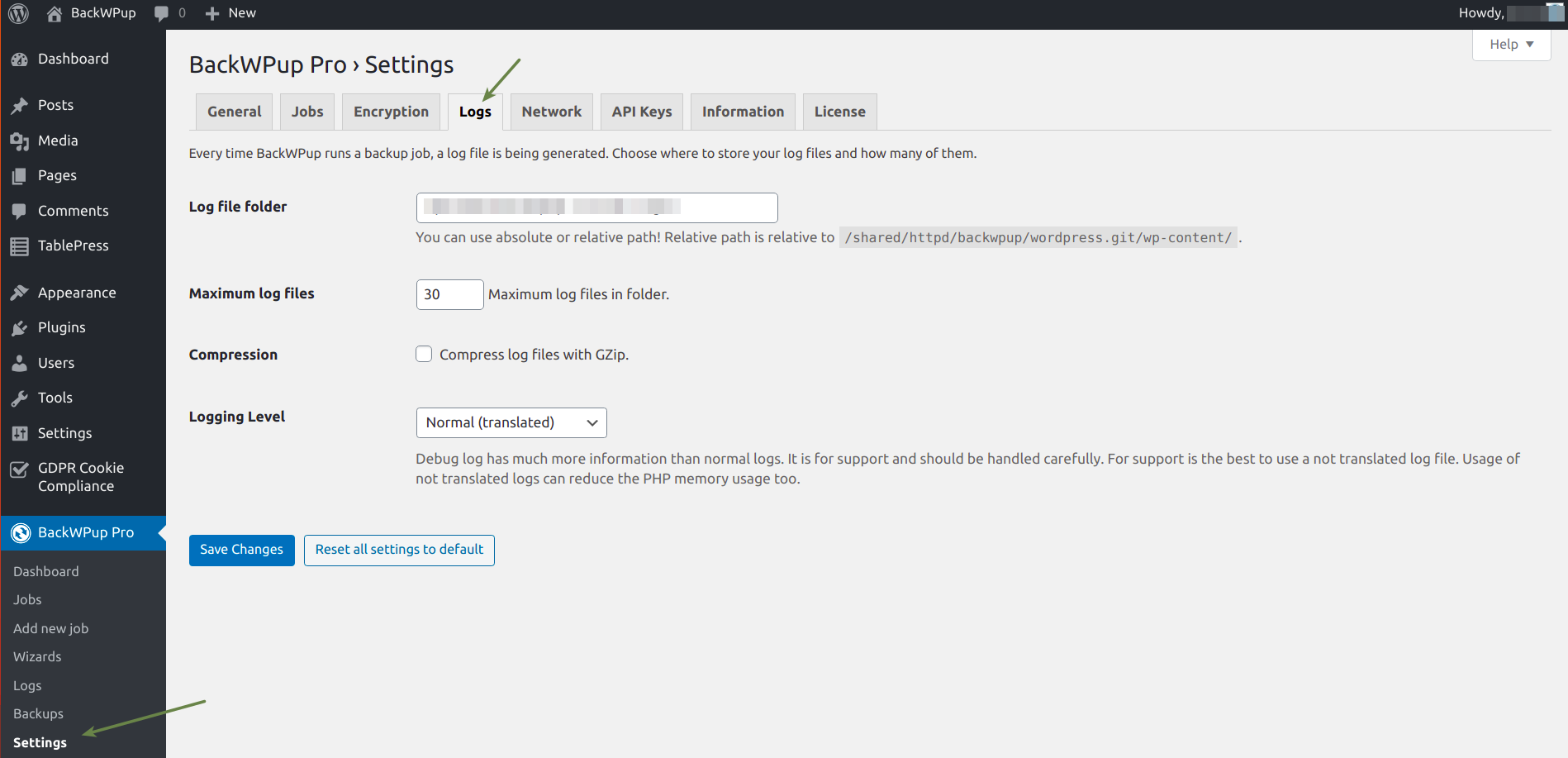Open the Pages menu item

pos(83,176)
